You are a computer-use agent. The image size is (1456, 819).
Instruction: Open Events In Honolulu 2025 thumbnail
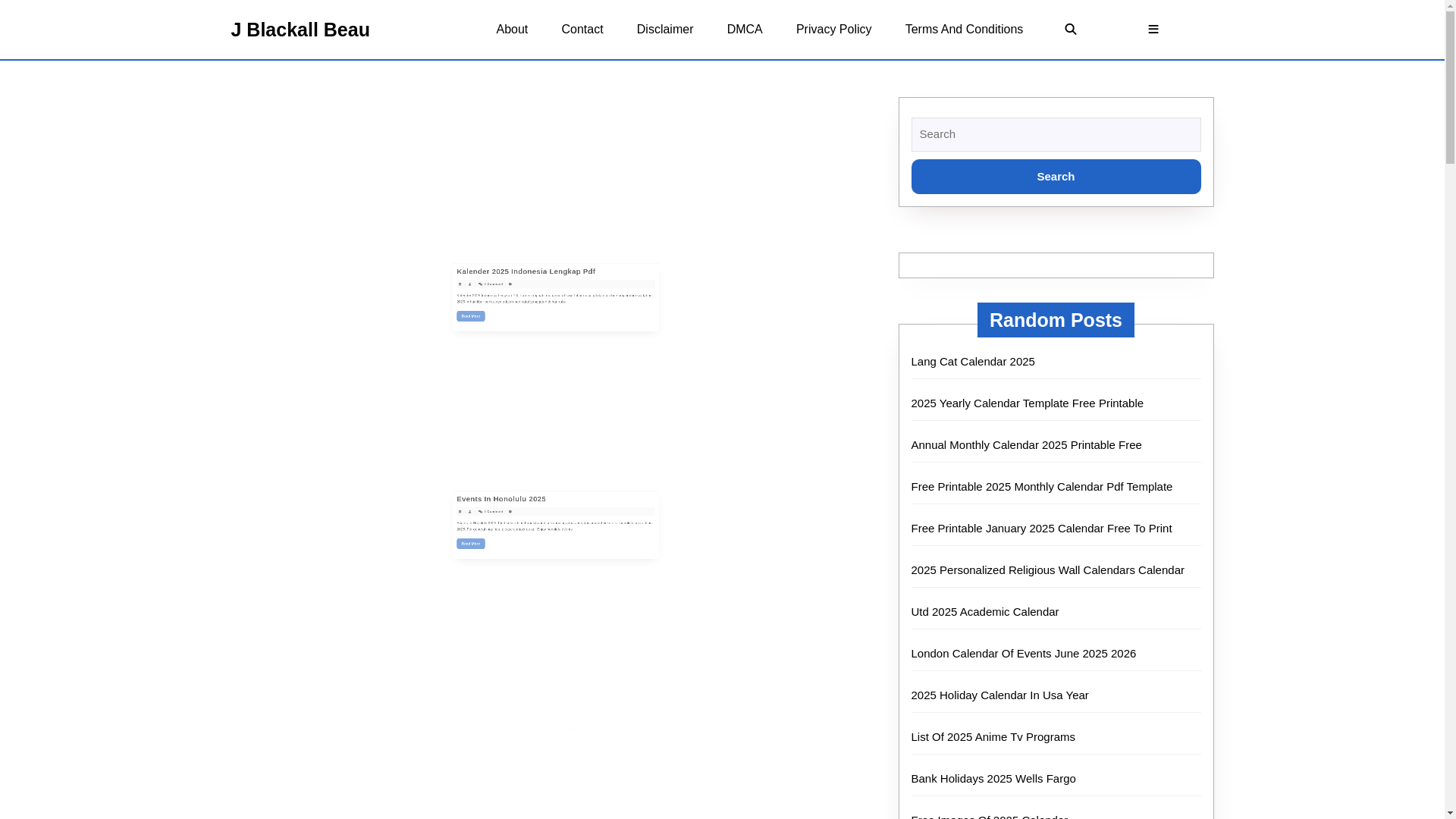(555, 525)
